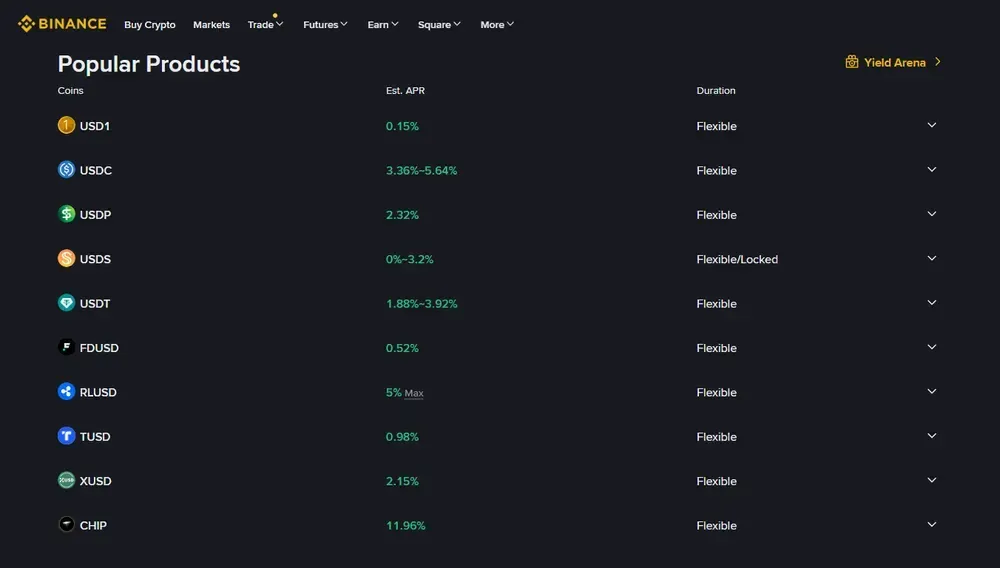The height and width of the screenshot is (568, 1000).
Task: Expand the CHIP row chevron
Action: [932, 525]
